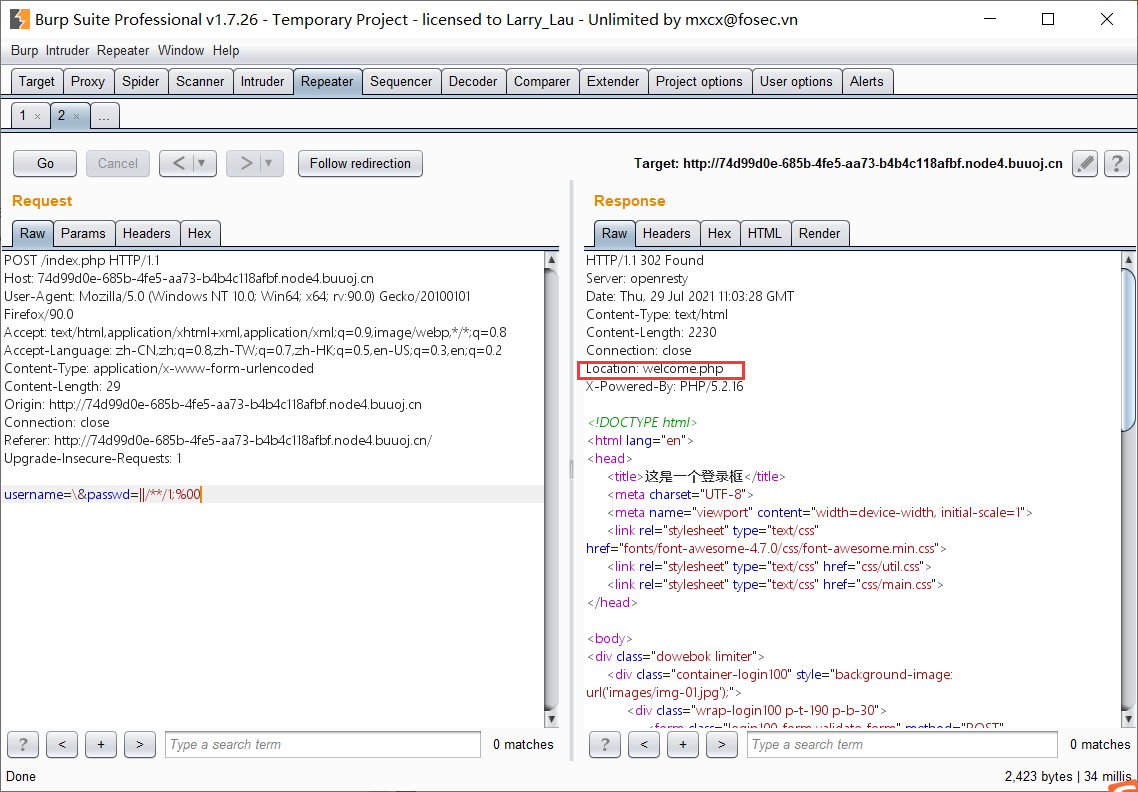Screen dimensions: 1138x792
Task: Close Repeater tab 1 with its x
Action: click(38, 116)
